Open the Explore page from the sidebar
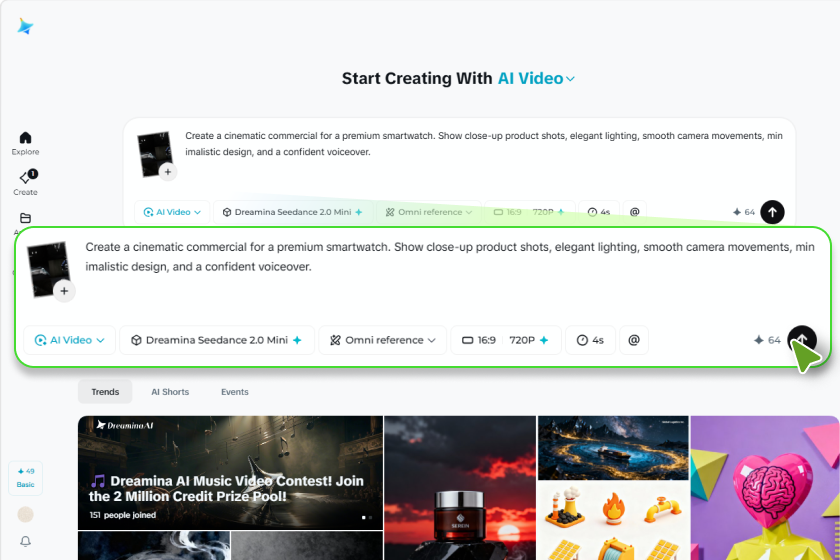The height and width of the screenshot is (560, 840). point(25,144)
